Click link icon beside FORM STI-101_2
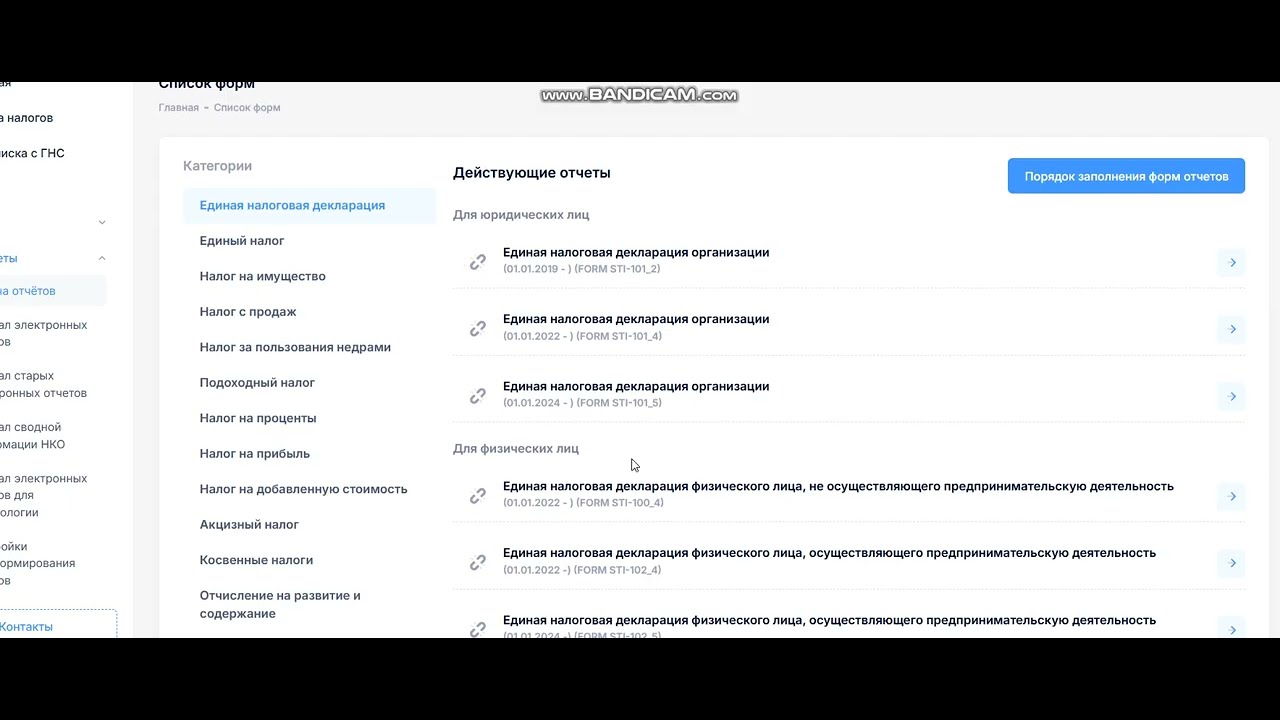 point(478,262)
